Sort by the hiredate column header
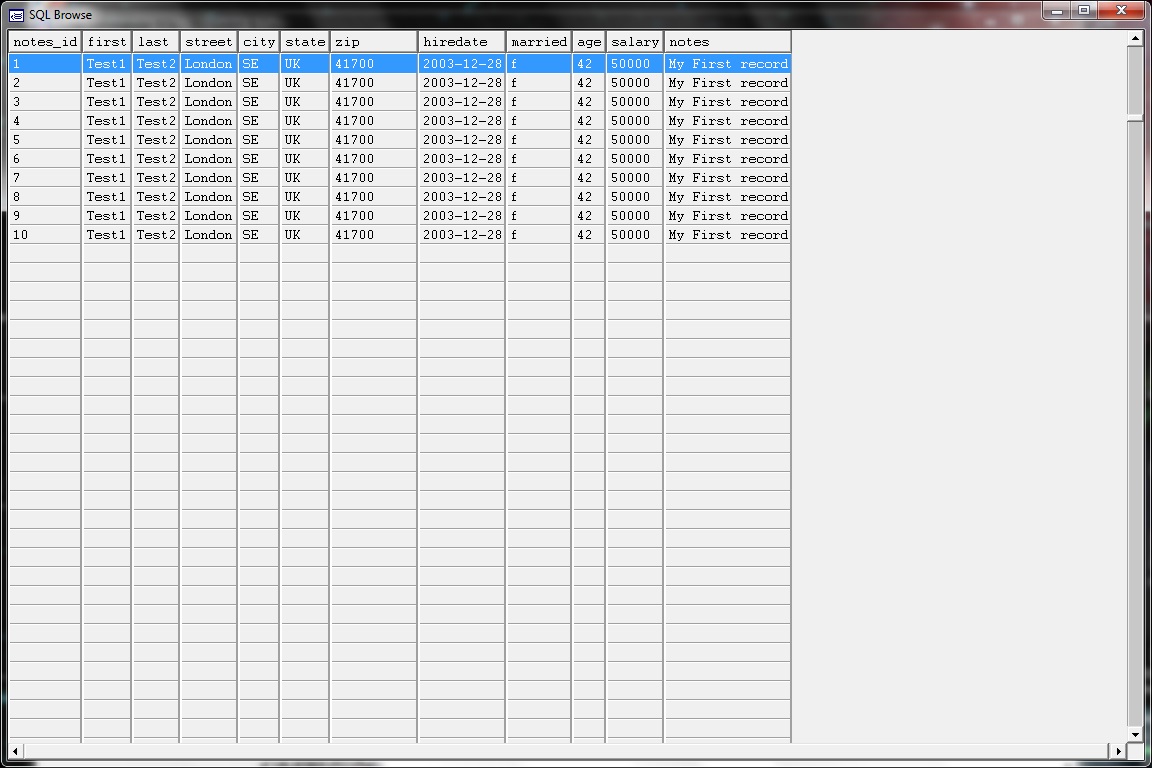The height and width of the screenshot is (768, 1152). (x=460, y=41)
